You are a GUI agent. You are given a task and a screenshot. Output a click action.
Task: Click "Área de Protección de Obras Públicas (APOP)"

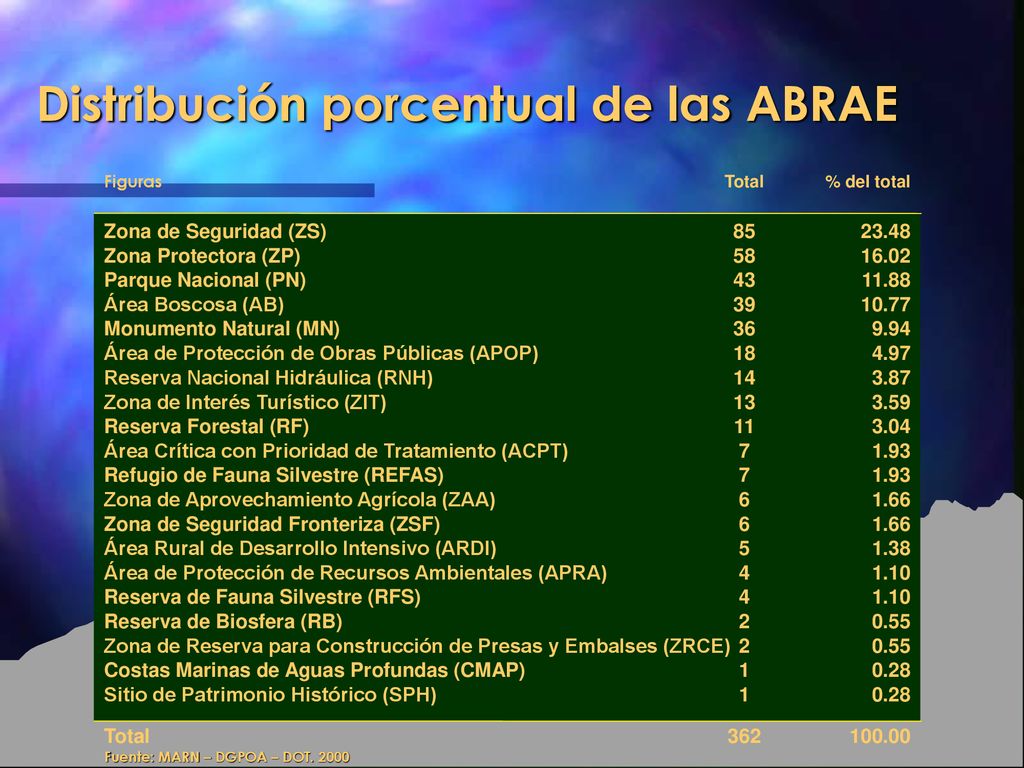321,353
